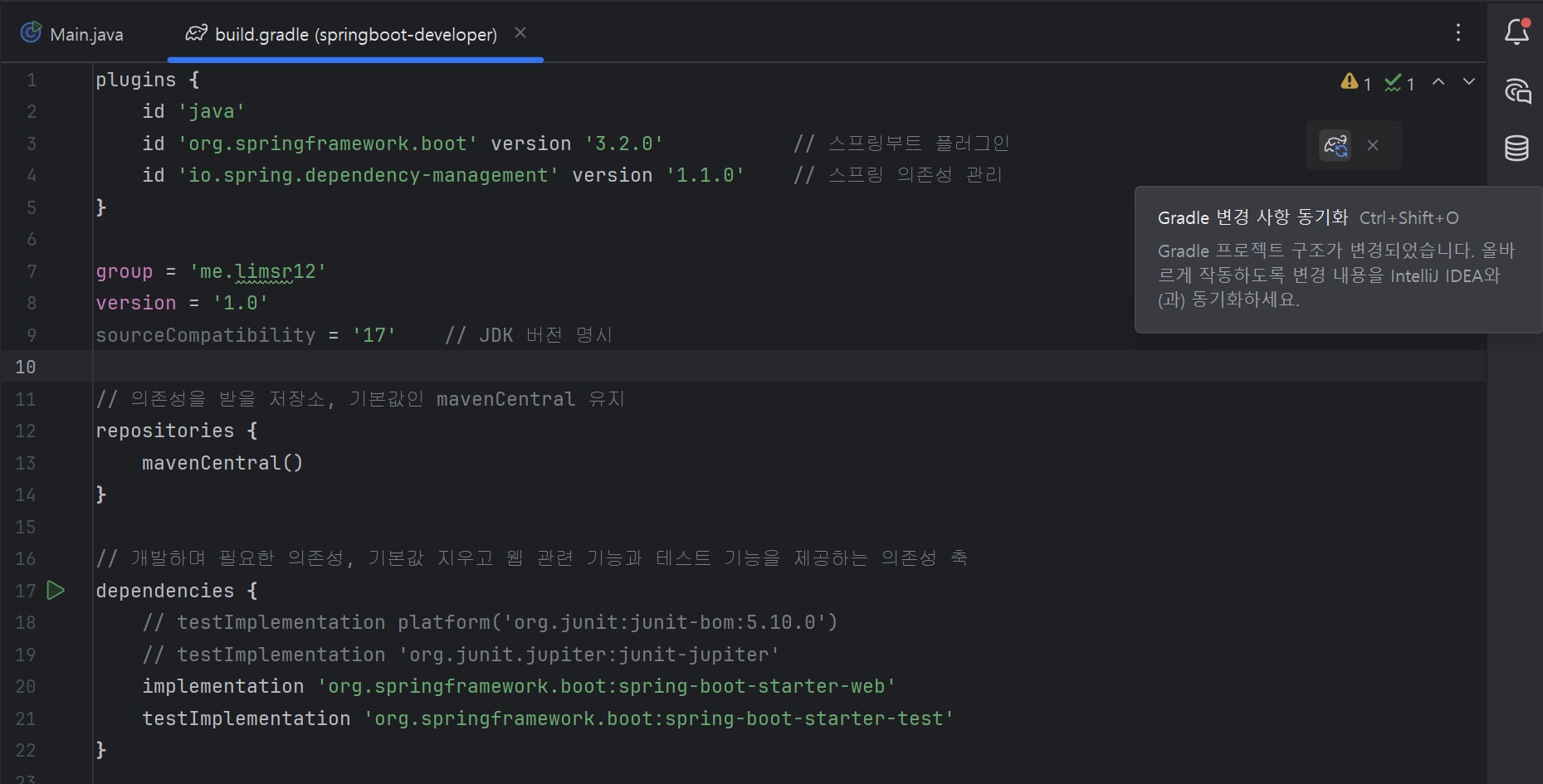Click commented junit-bom platform line

pos(490,622)
